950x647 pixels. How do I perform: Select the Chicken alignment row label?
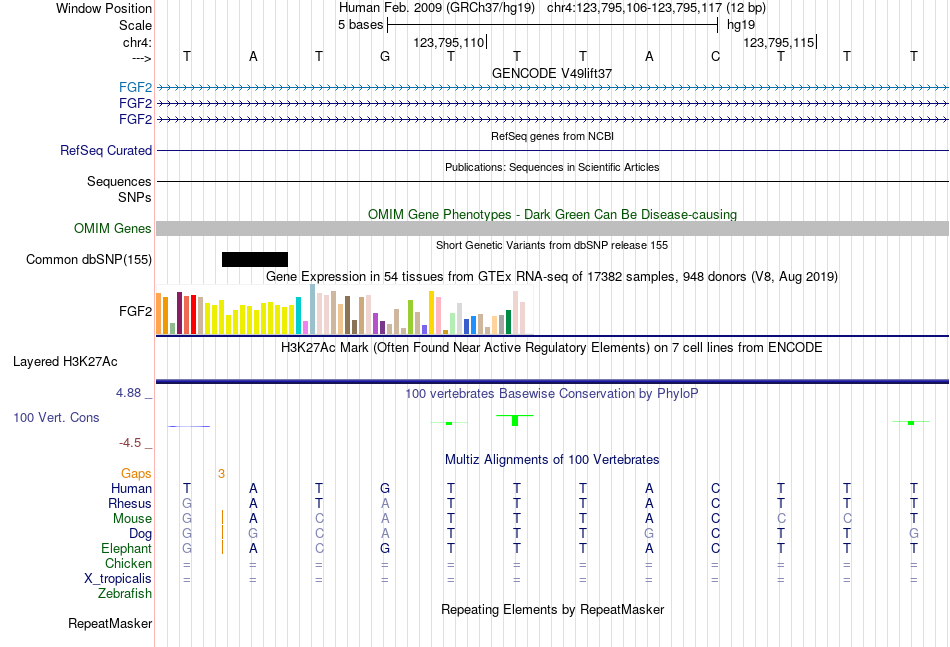pos(128,563)
